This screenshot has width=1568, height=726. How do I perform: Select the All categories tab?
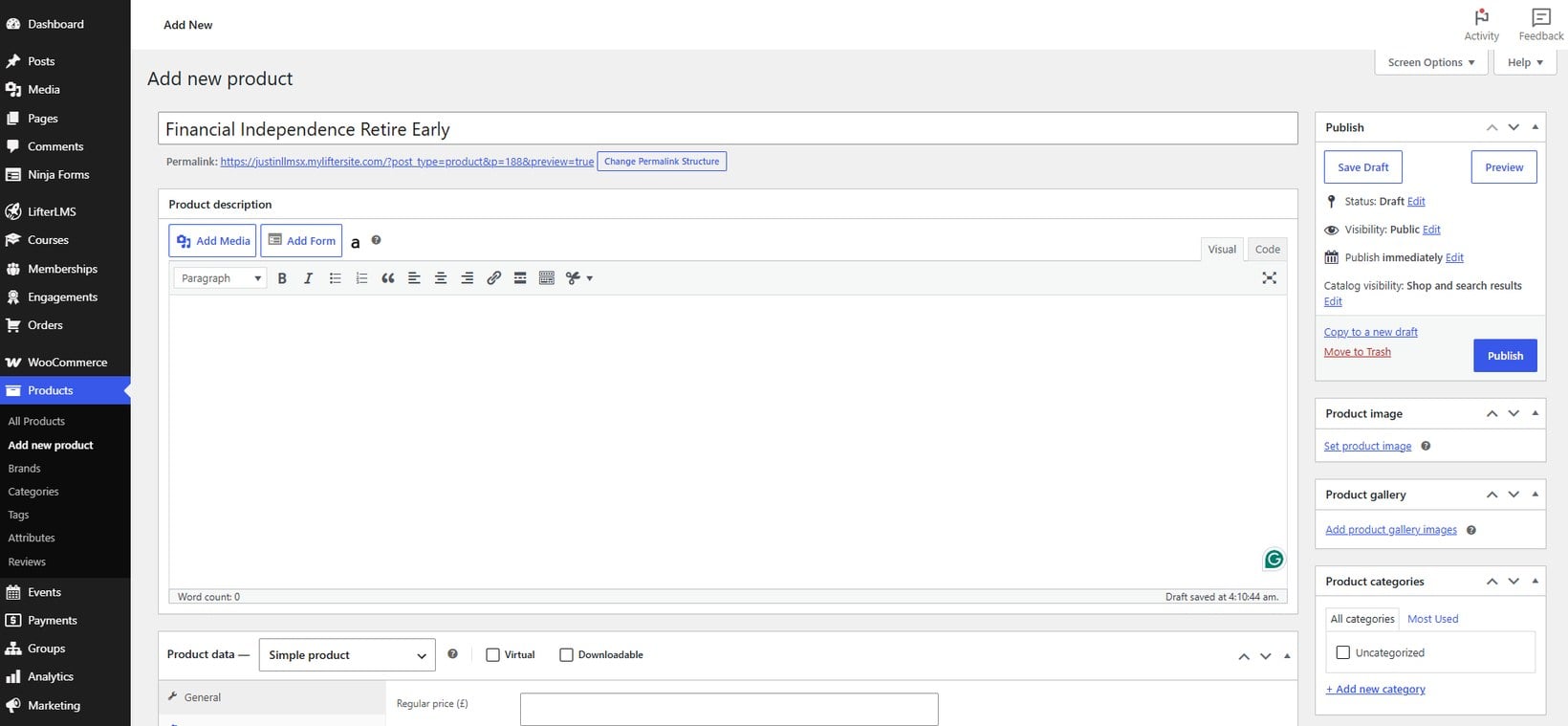[x=1362, y=619]
